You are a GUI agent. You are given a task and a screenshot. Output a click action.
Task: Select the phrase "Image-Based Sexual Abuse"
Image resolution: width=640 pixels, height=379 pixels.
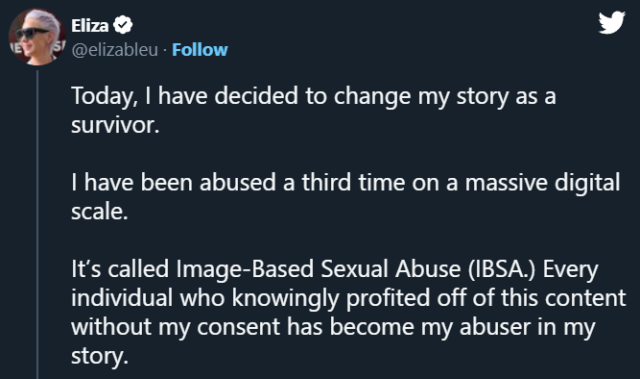tap(318, 269)
